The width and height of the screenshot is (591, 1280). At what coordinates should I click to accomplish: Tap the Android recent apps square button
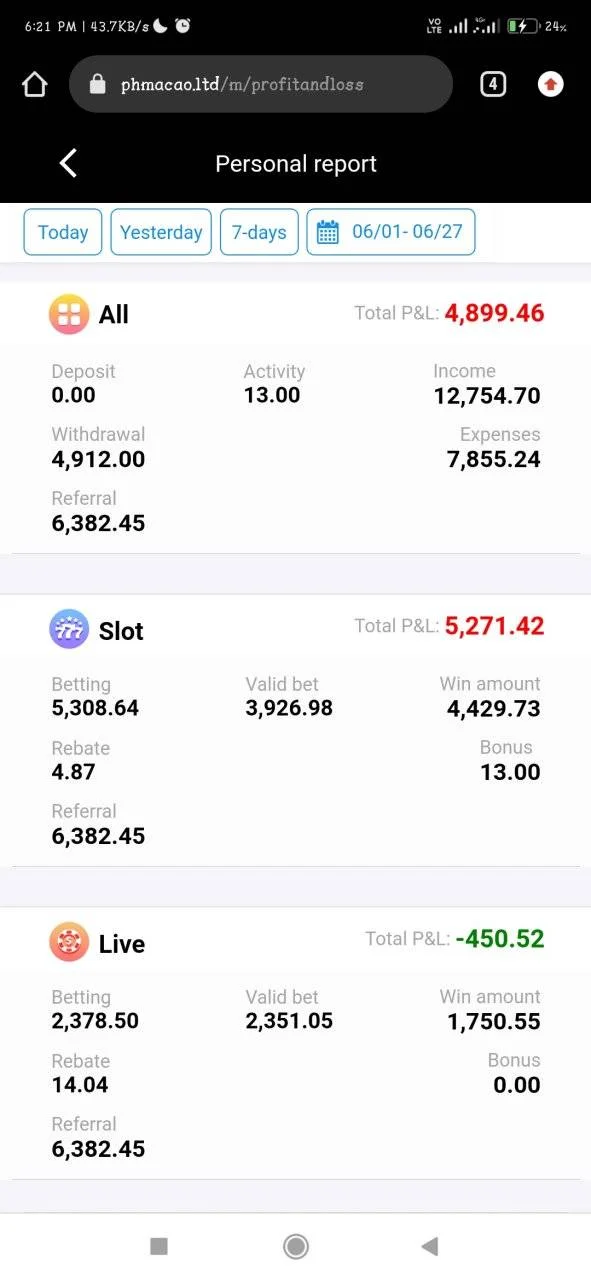[158, 1246]
